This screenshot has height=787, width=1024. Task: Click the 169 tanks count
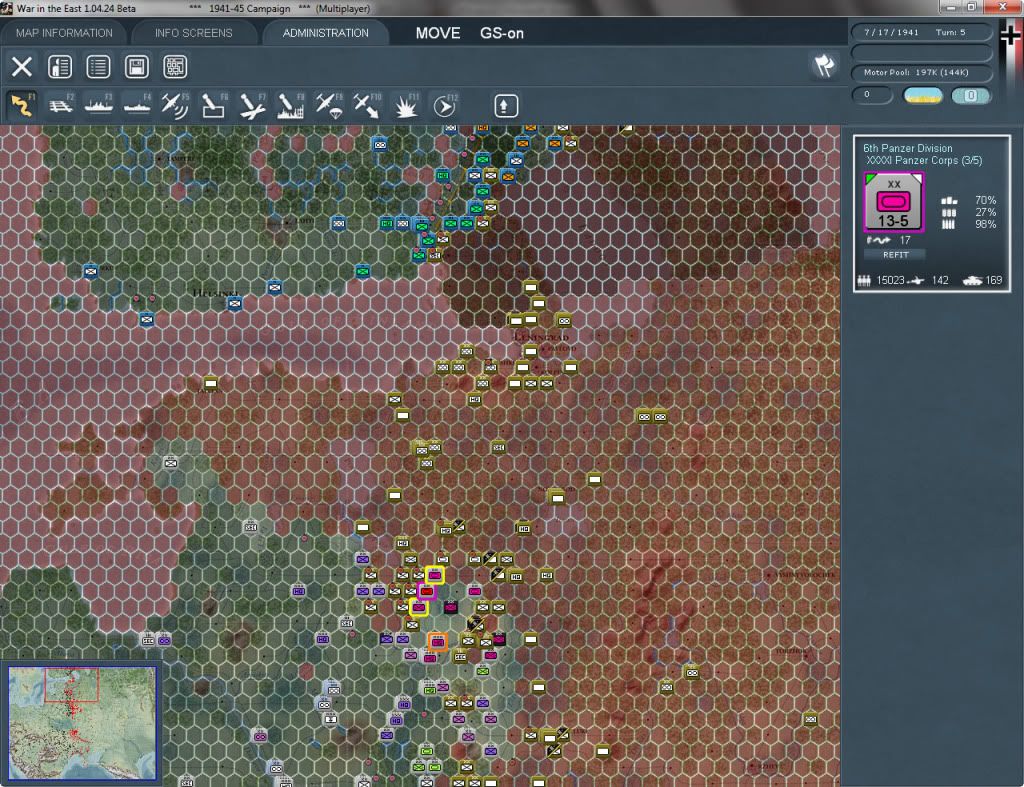[993, 280]
